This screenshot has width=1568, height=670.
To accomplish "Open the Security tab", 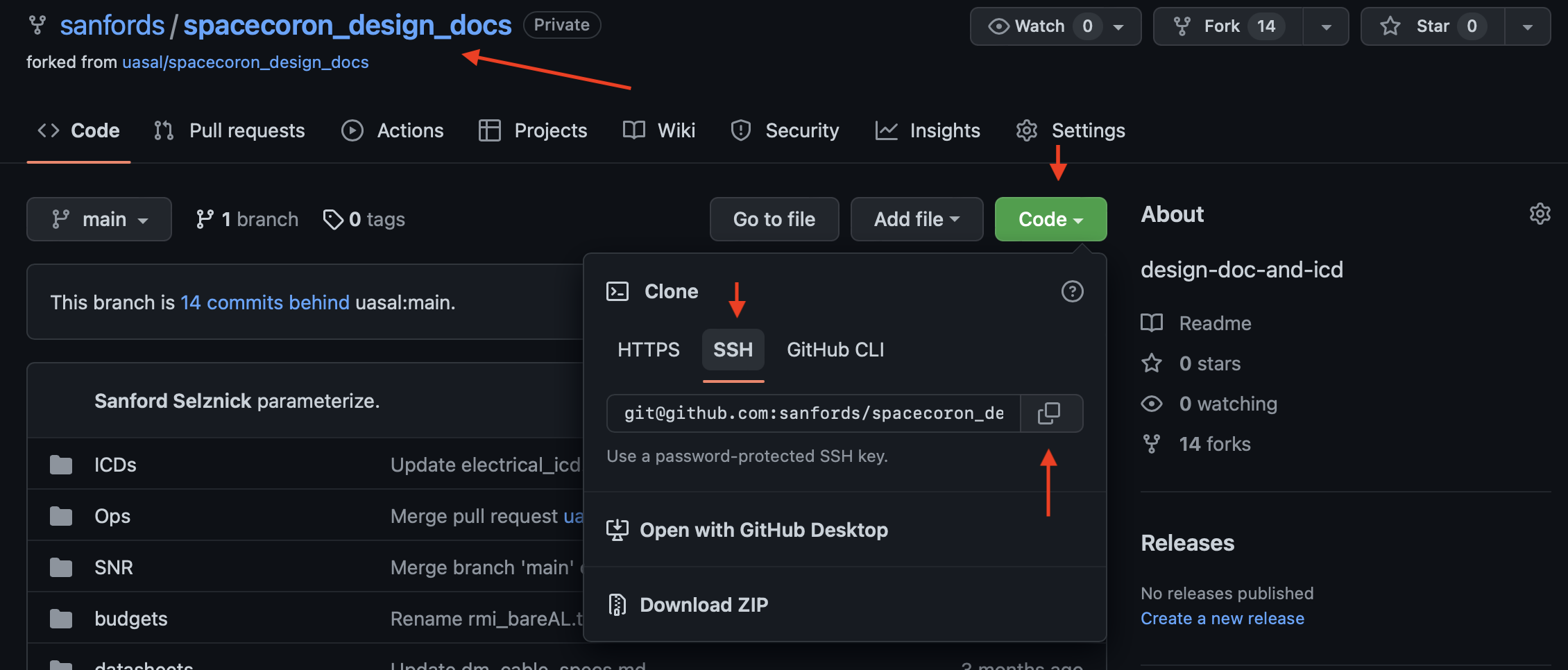I will (x=785, y=130).
